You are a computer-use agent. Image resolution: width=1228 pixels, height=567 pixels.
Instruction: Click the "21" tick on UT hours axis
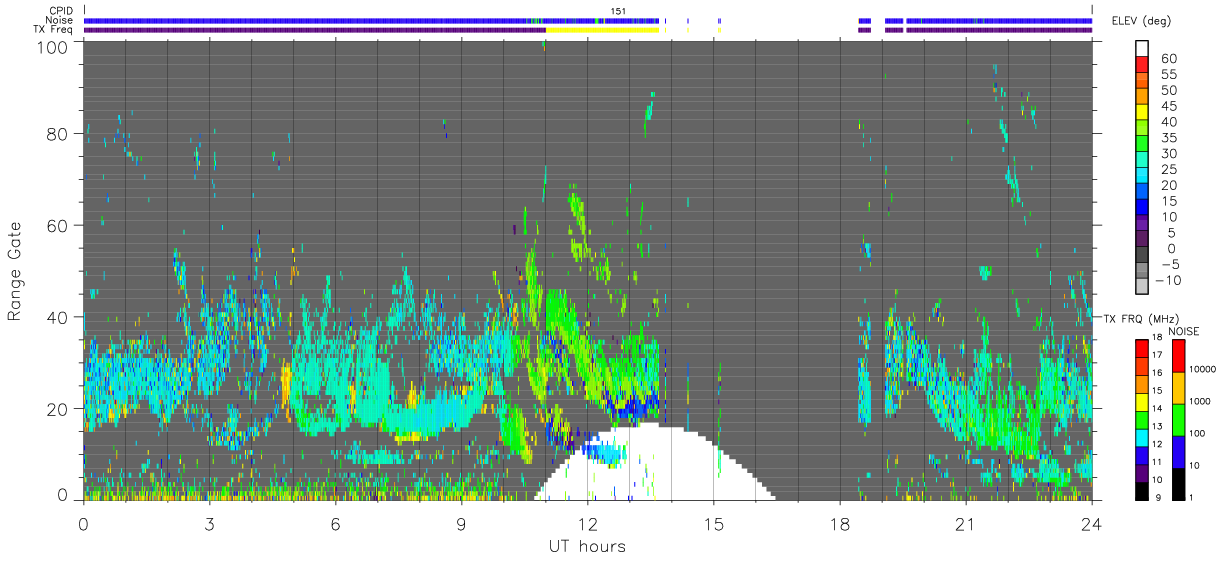click(x=965, y=523)
